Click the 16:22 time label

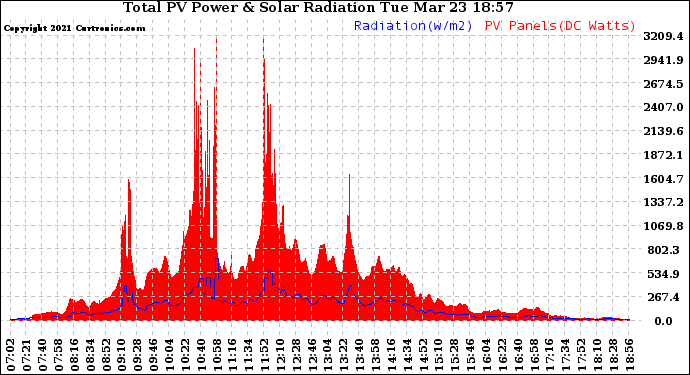(x=503, y=355)
